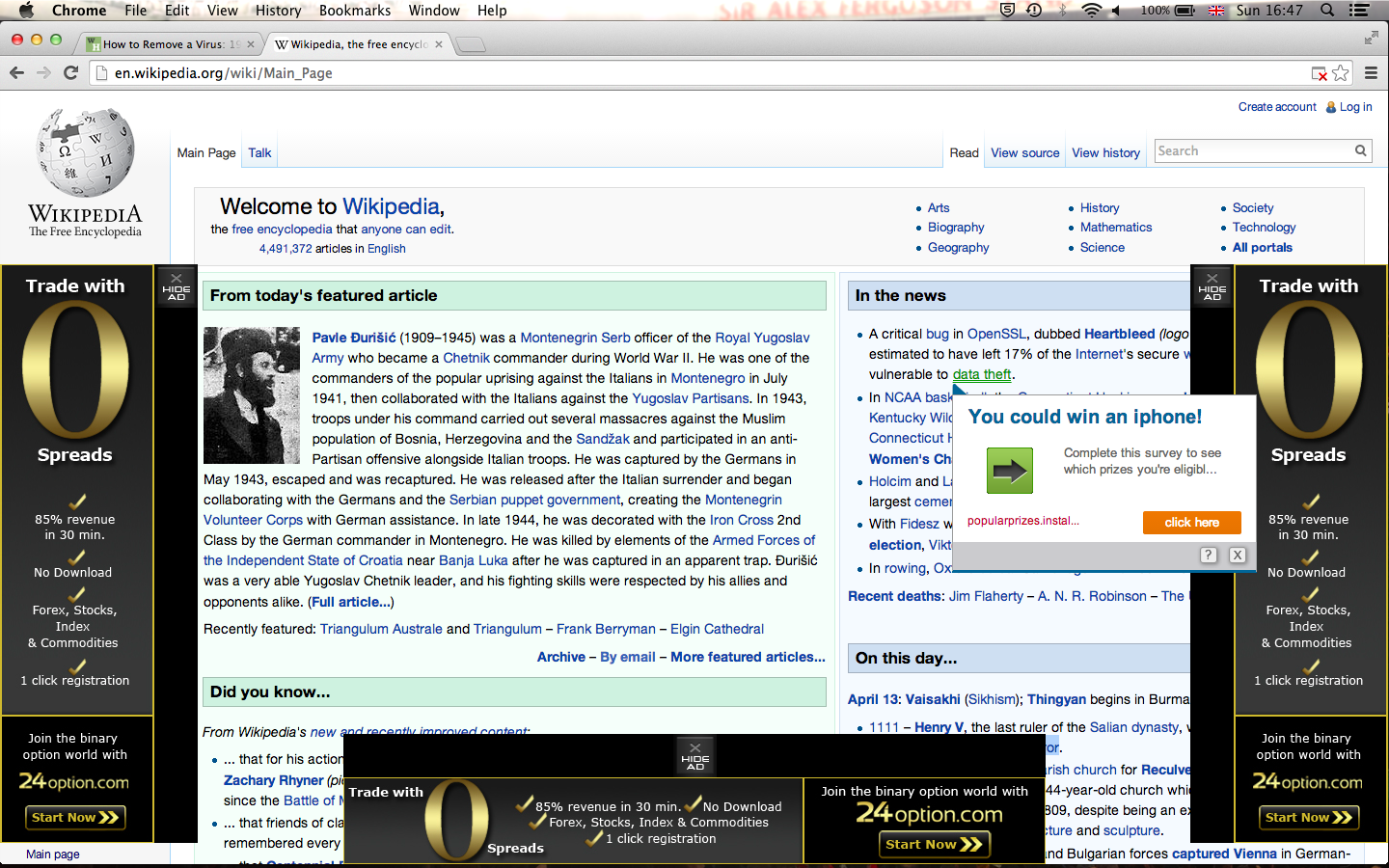Open the Chrome menu in the menu bar
The width and height of the screenshot is (1389, 868).
[79, 11]
